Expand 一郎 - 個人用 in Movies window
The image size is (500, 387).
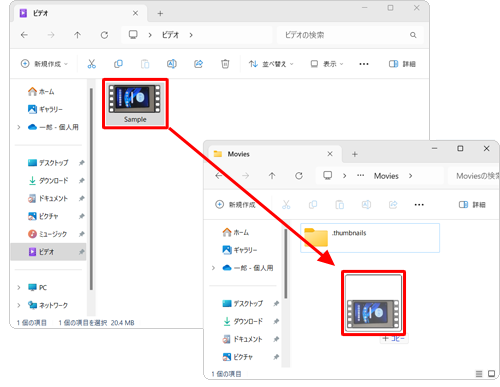point(213,268)
